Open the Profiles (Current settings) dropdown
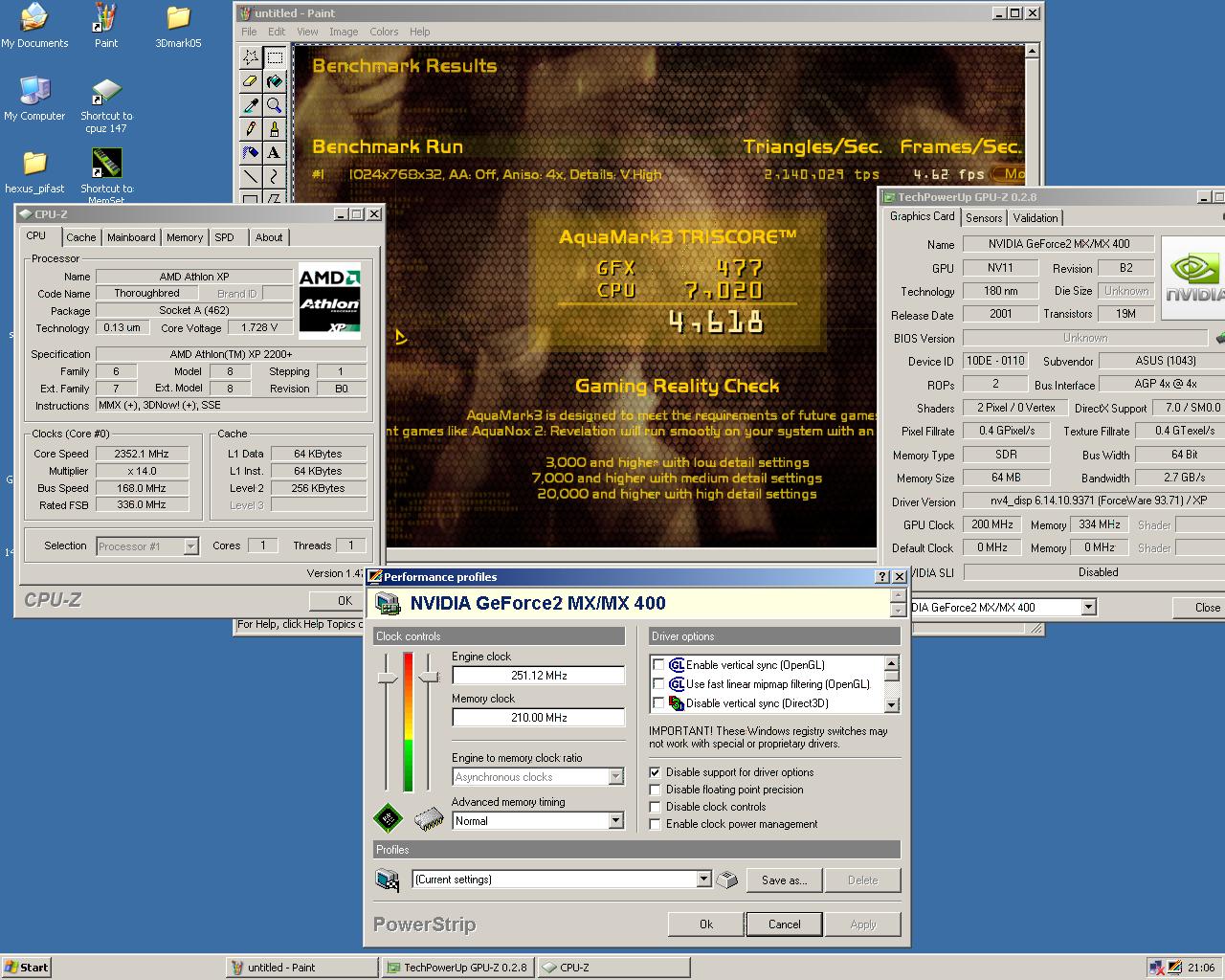 coord(703,880)
